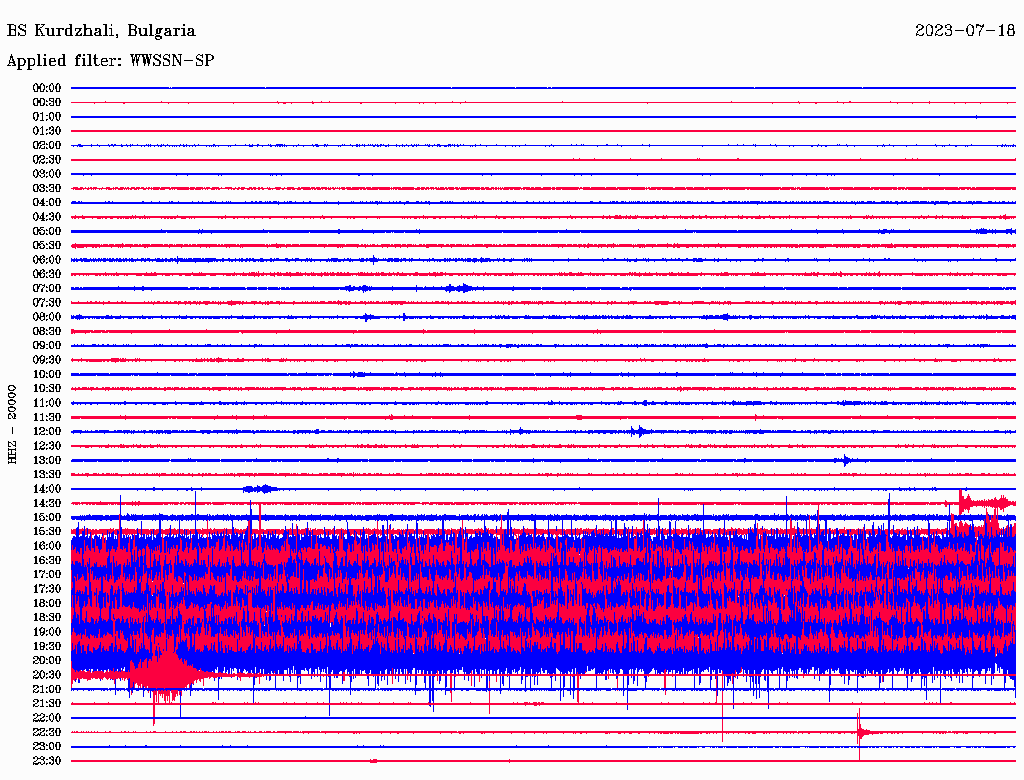The width and height of the screenshot is (1024, 780).
Task: Click the blue event burst on the 13:00 trace
Action: point(844,460)
